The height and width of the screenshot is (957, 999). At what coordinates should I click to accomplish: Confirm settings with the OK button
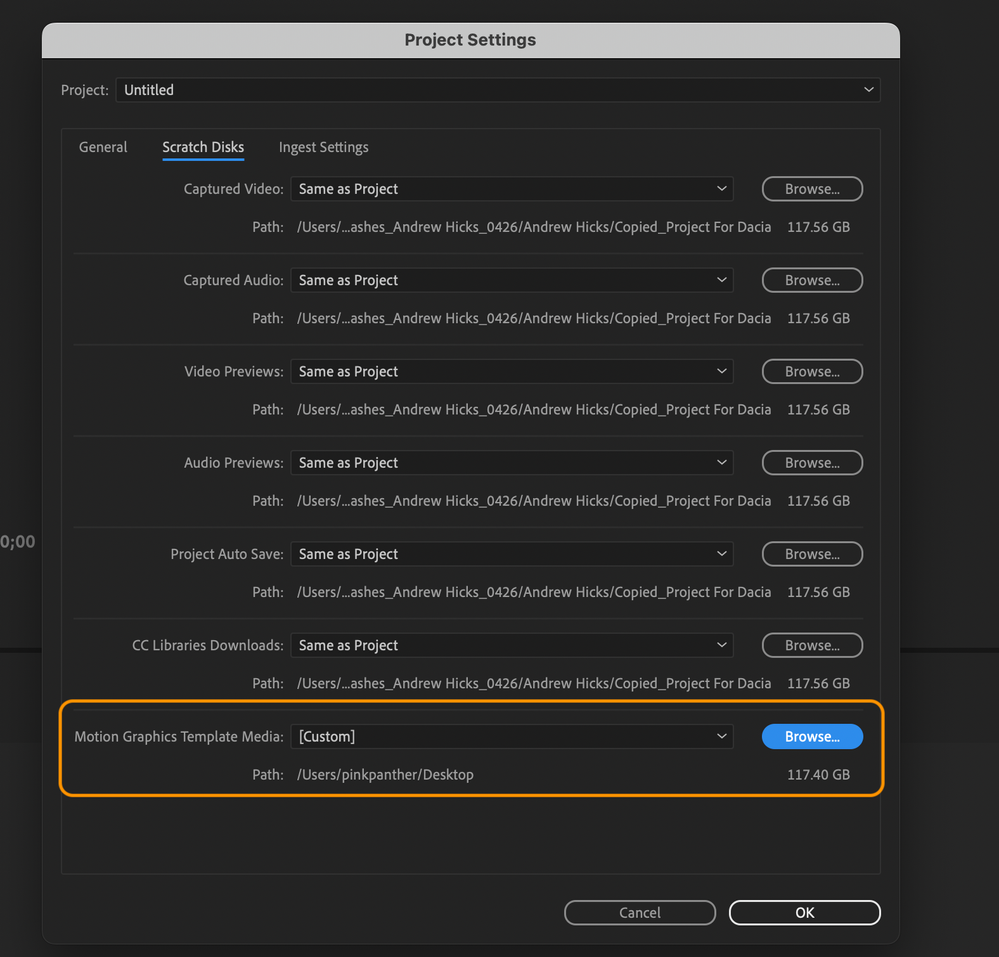pyautogui.click(x=805, y=912)
